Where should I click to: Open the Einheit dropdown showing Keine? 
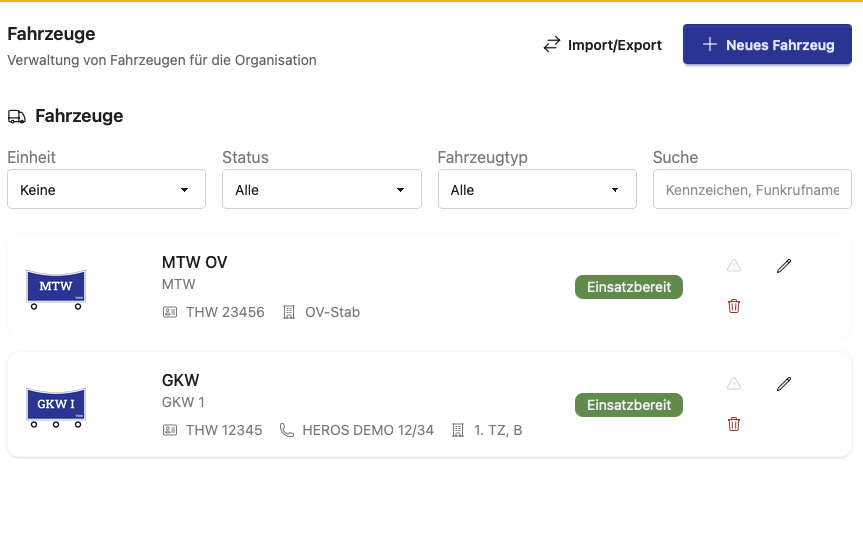point(106,190)
